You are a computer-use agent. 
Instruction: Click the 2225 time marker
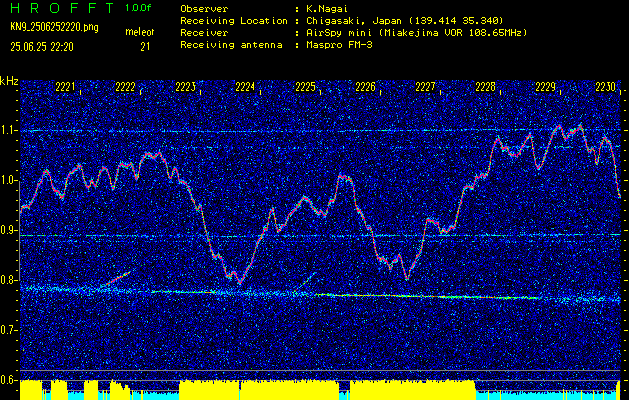(305, 87)
